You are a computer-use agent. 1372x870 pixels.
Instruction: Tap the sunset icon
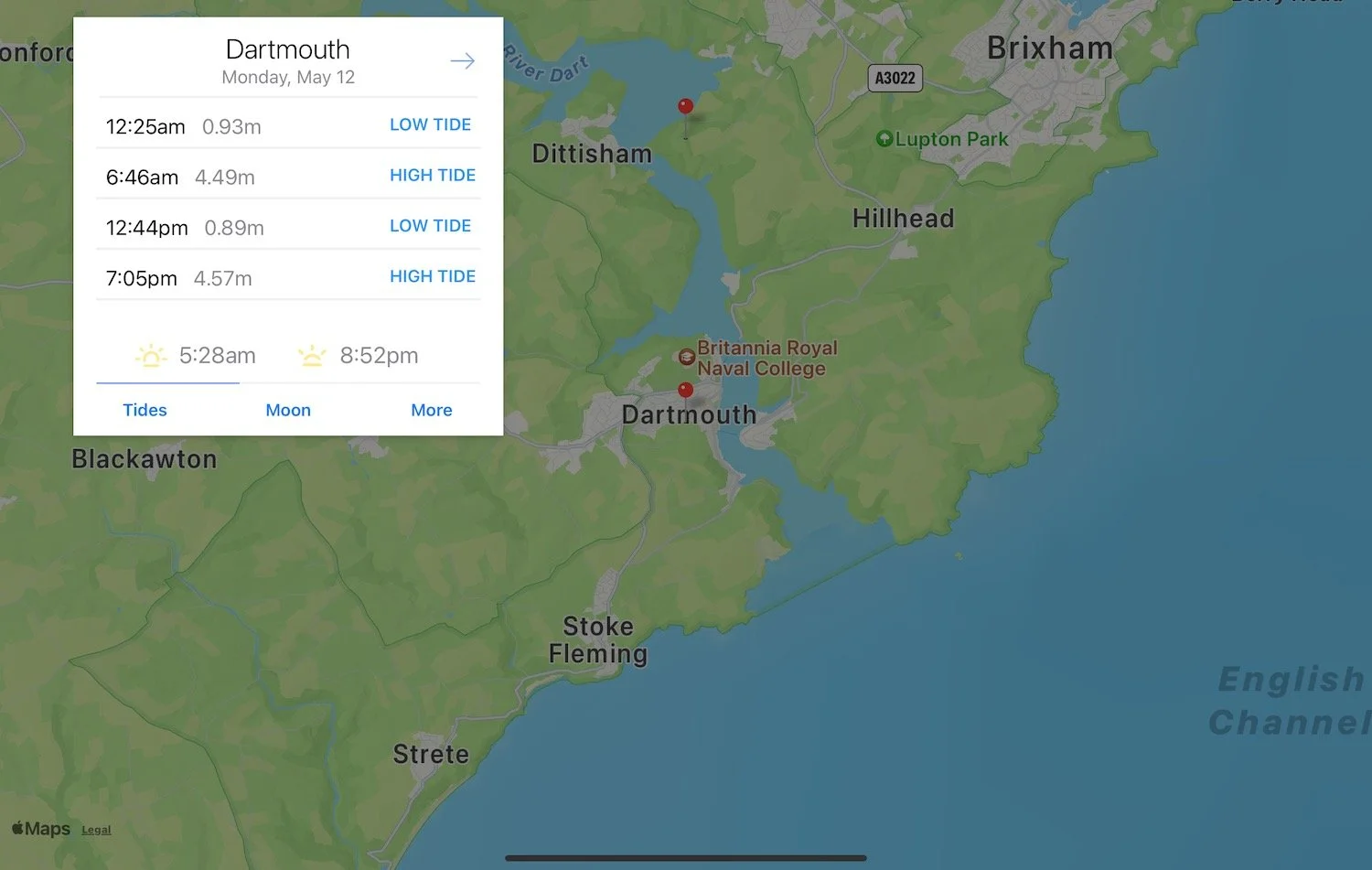point(312,356)
